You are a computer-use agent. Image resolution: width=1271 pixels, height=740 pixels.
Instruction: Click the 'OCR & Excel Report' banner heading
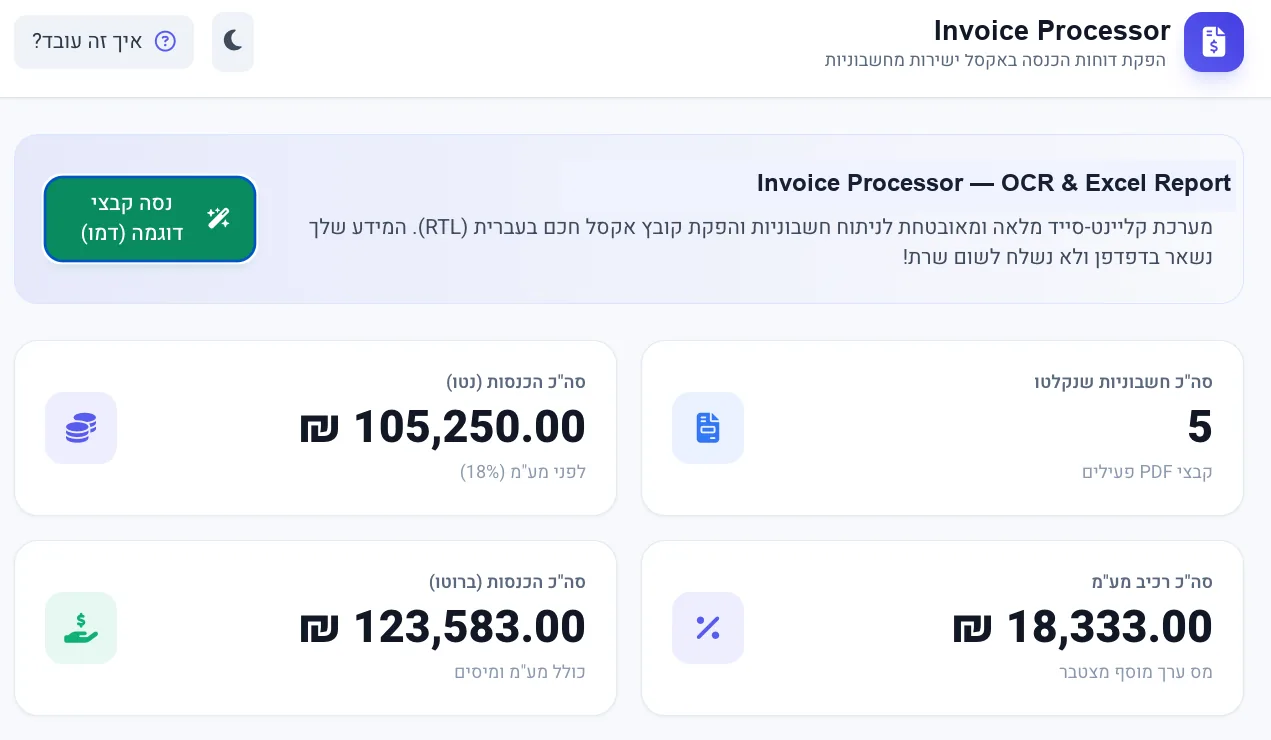click(994, 183)
